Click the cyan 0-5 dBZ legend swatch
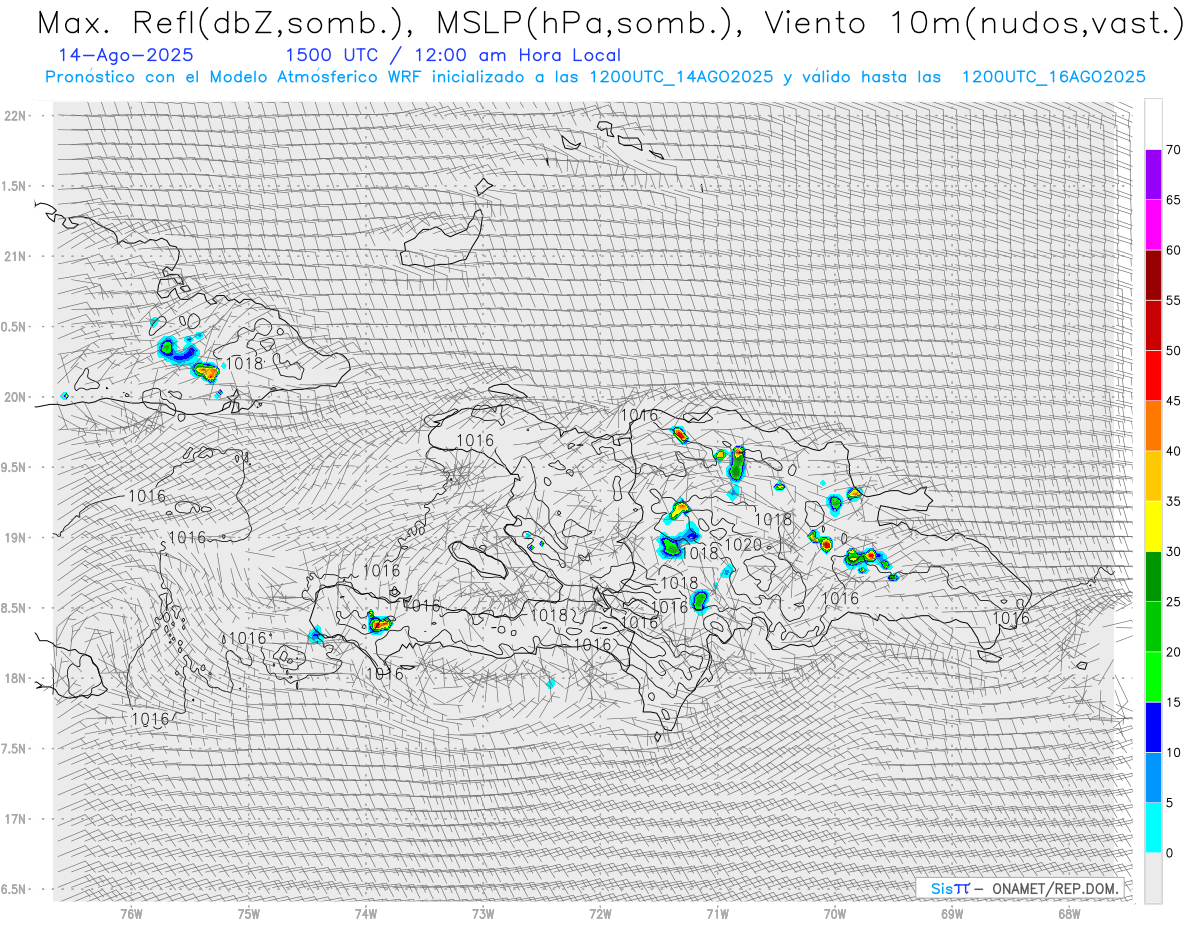The height and width of the screenshot is (927, 1200). (x=1153, y=828)
